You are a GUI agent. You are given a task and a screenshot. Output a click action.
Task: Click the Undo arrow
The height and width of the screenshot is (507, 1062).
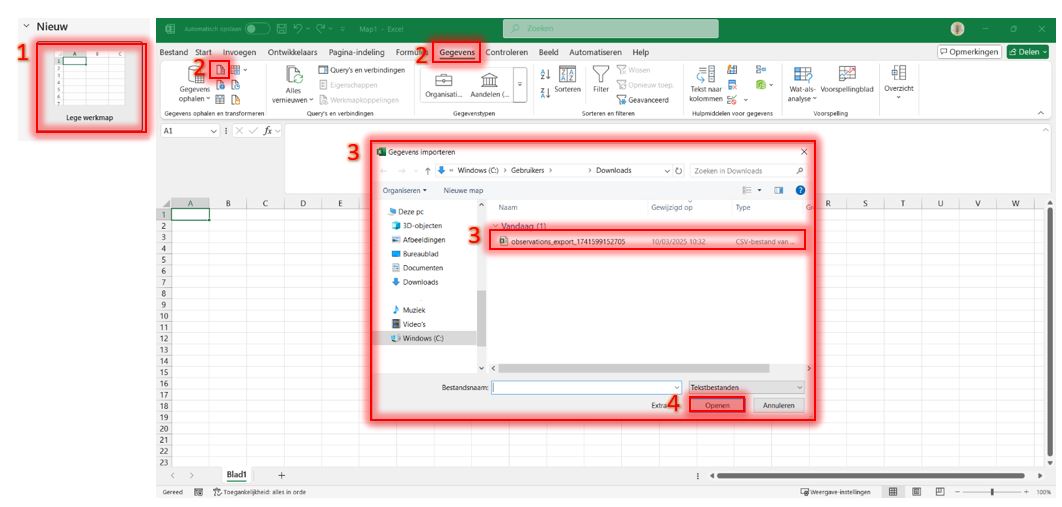[x=298, y=28]
